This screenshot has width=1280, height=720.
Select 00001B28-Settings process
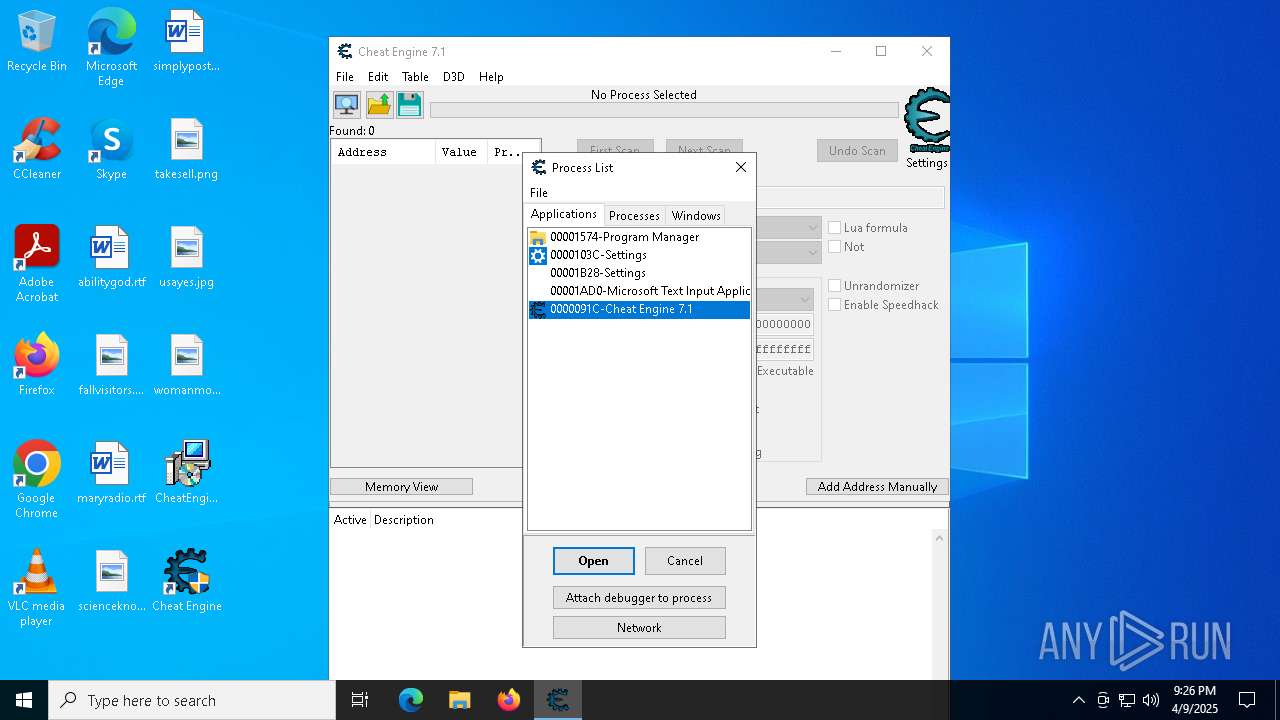click(x=639, y=273)
